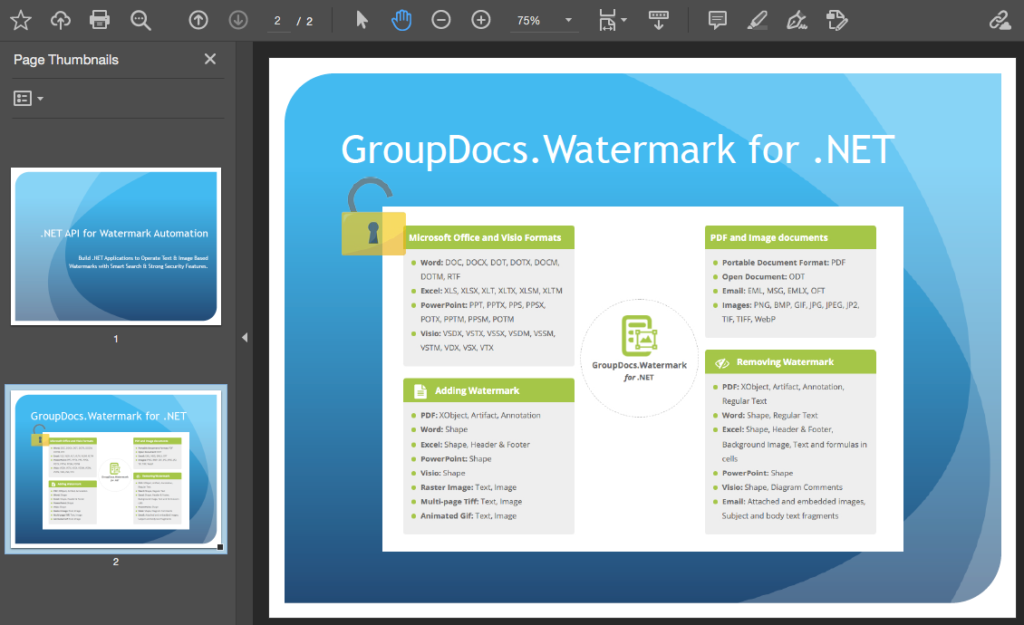Open the Add Comment sticky note tool

tap(716, 19)
